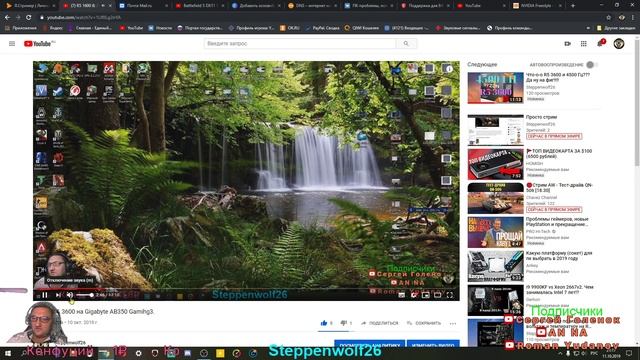
Task: Bookmark this page with the star icon
Action: (x=609, y=18)
